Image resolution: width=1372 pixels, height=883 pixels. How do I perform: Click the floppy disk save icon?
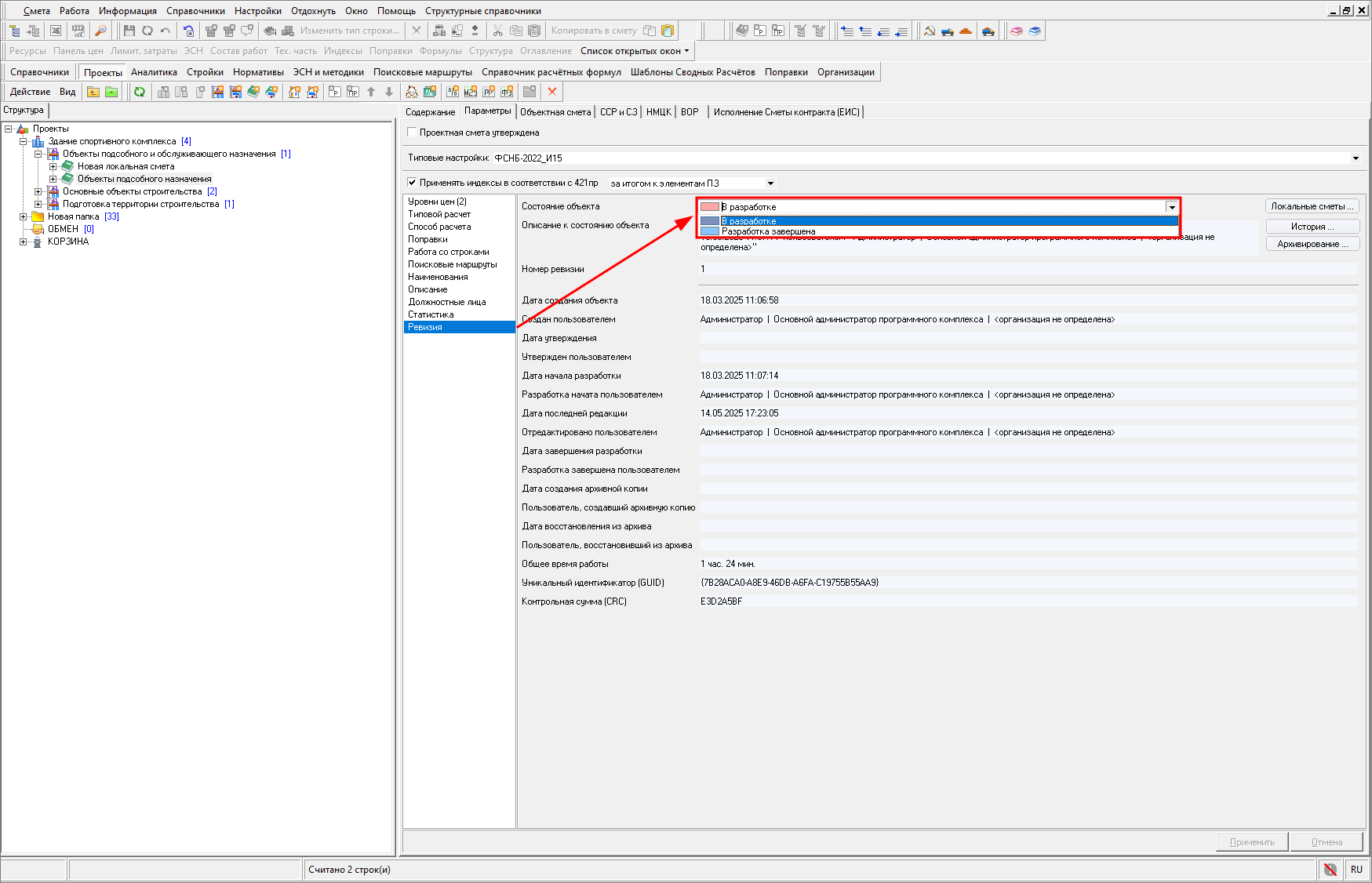[x=129, y=31]
